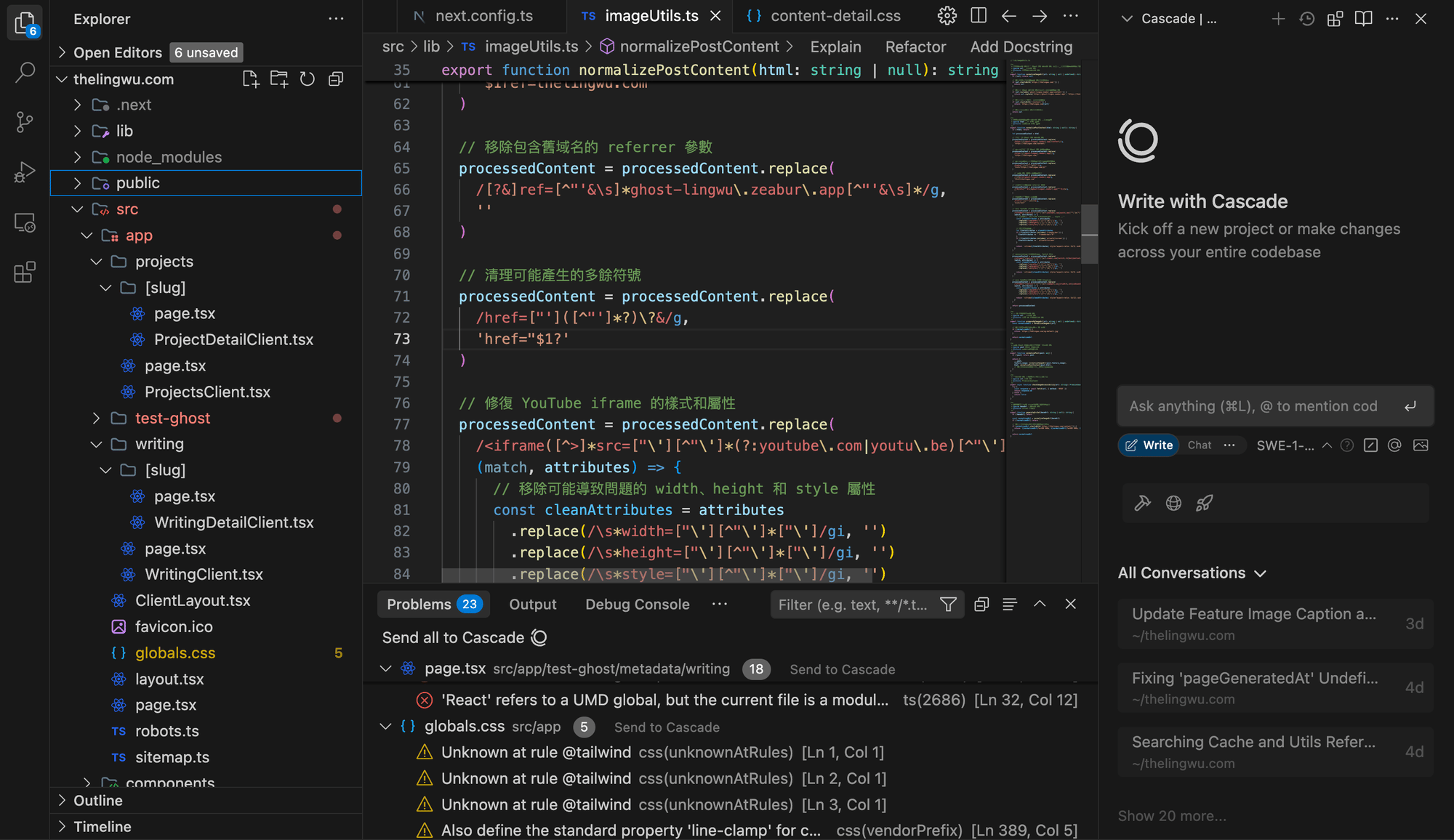Expand the Timeline section

click(206, 827)
